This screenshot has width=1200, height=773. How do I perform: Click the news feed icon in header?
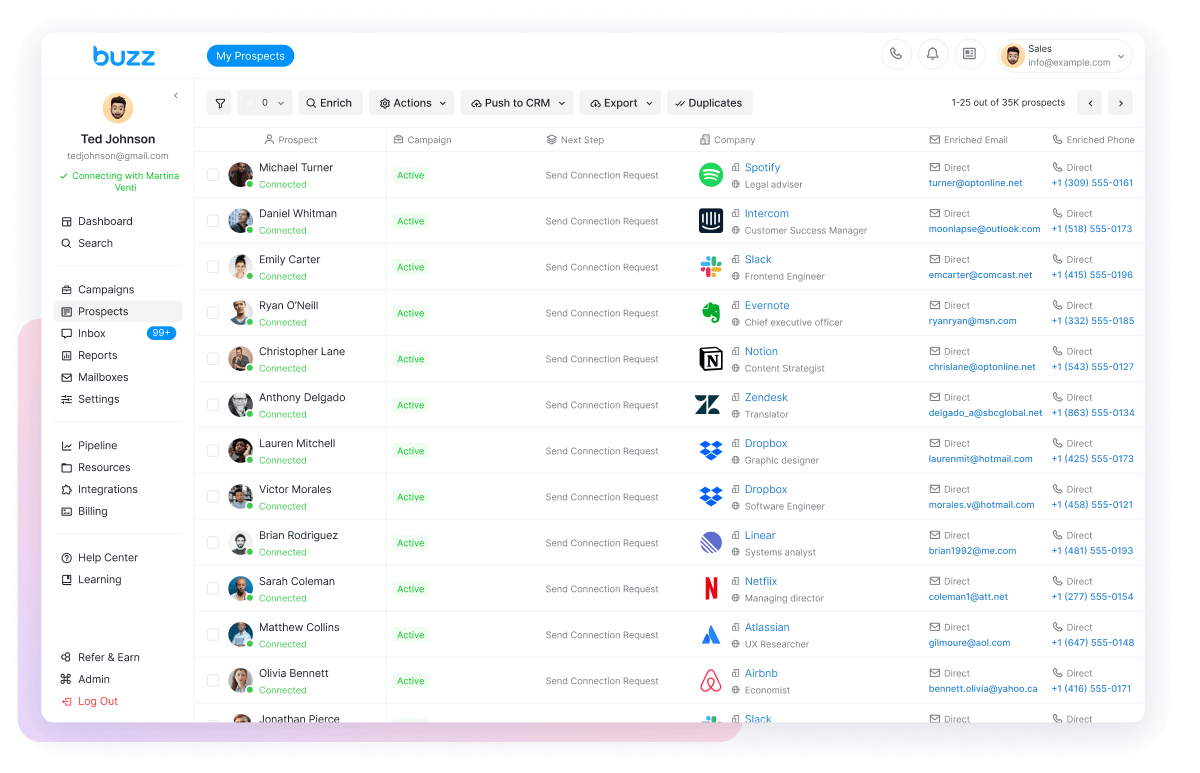coord(969,54)
